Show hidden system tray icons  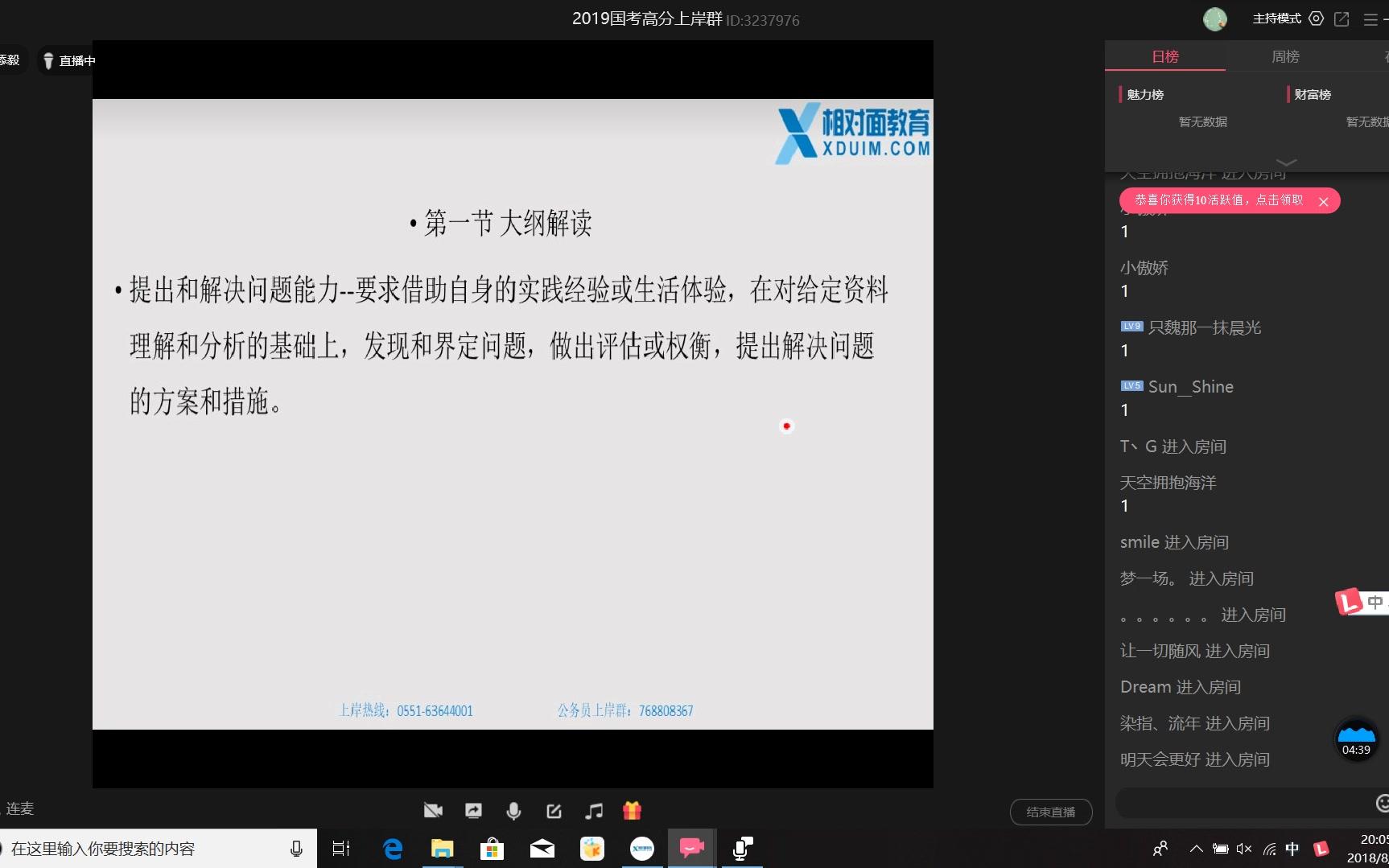point(1197,849)
